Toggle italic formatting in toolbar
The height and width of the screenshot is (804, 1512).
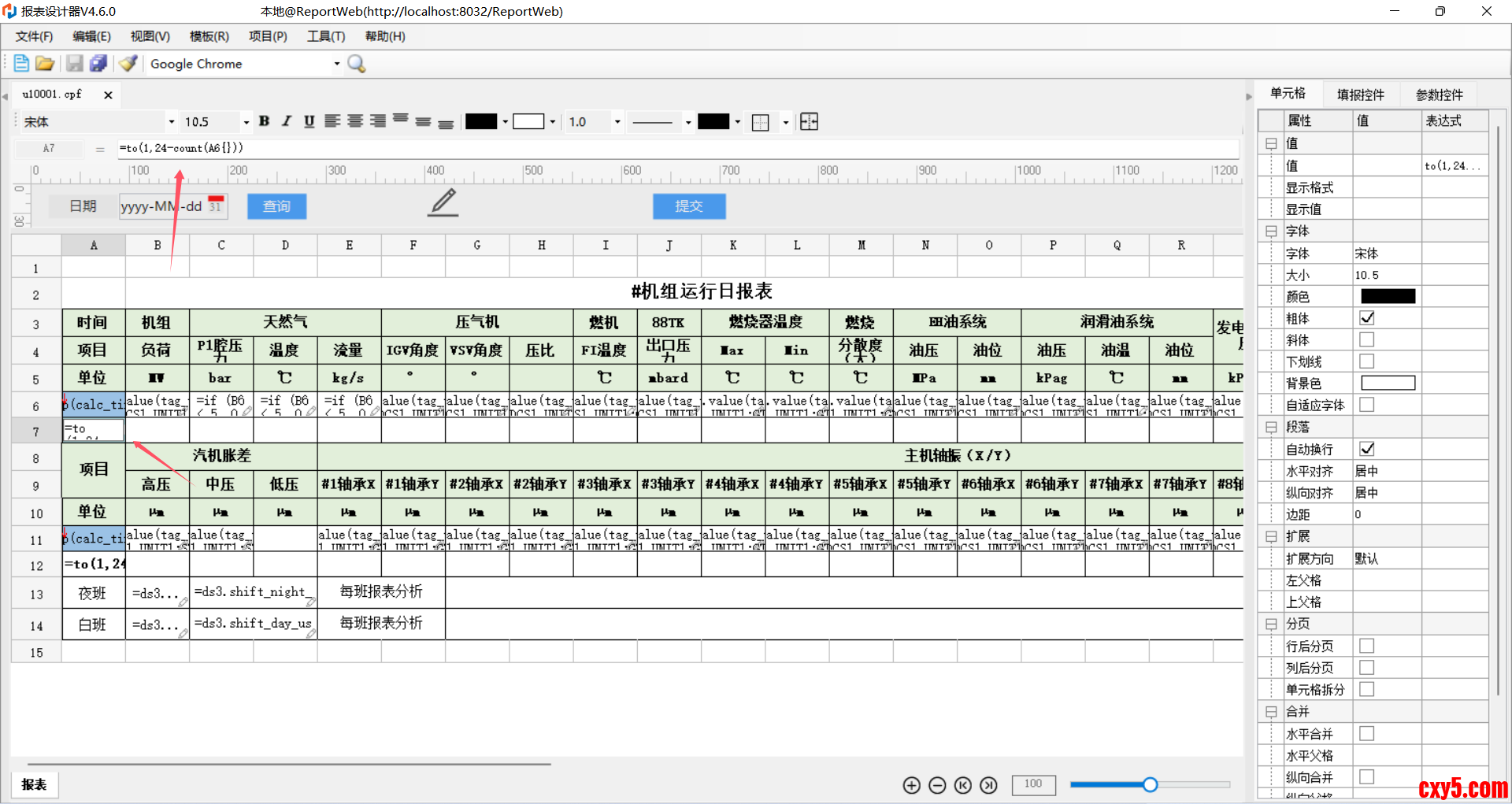coord(287,121)
